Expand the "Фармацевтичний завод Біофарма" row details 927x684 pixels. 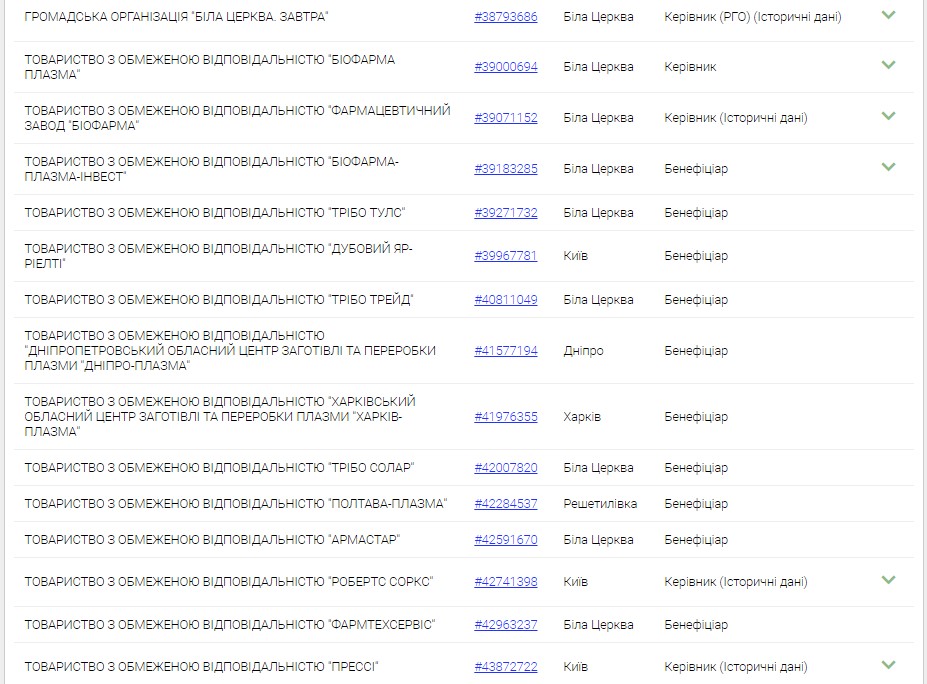pyautogui.click(x=888, y=116)
